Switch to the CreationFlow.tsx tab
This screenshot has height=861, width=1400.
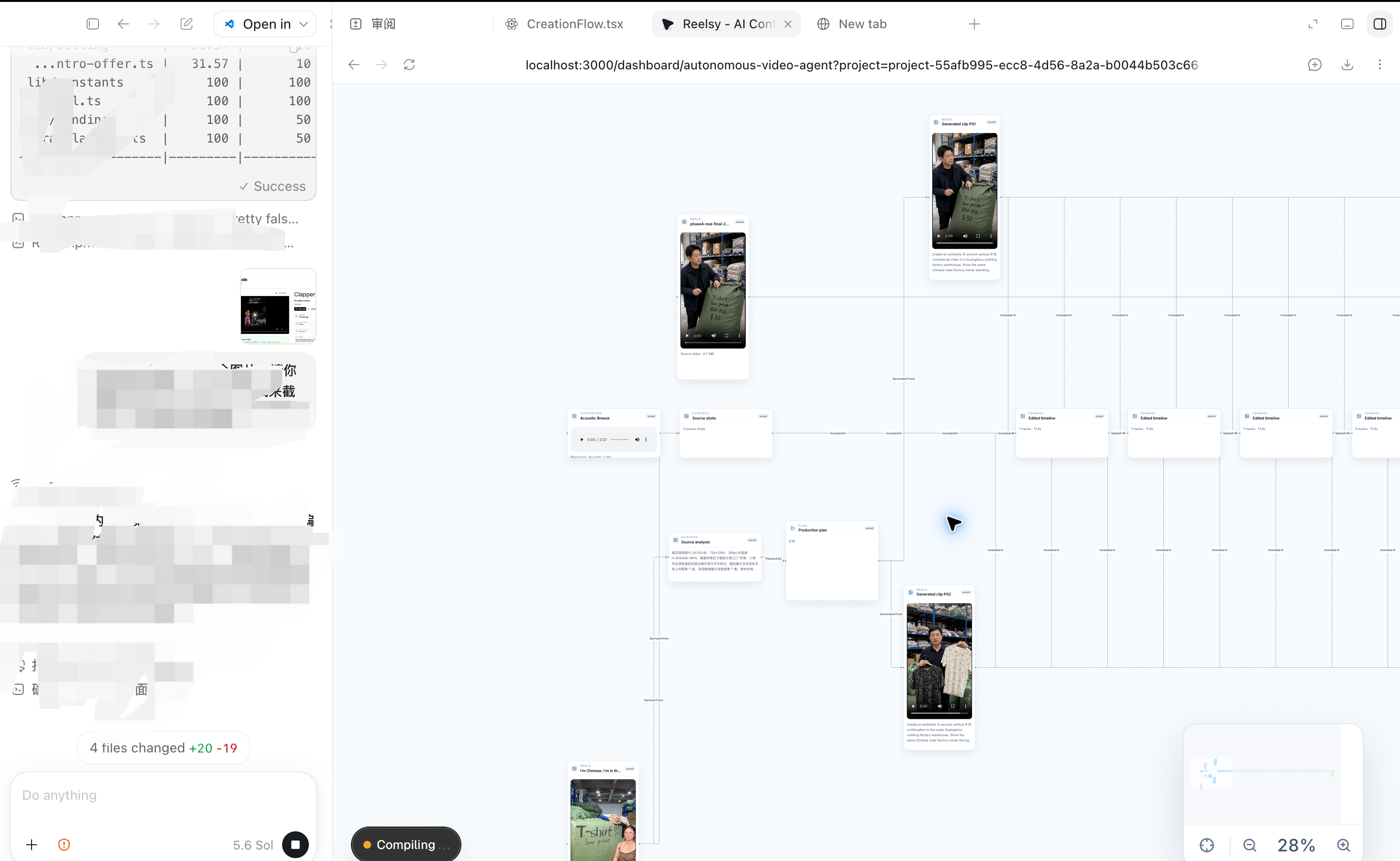tap(565, 24)
